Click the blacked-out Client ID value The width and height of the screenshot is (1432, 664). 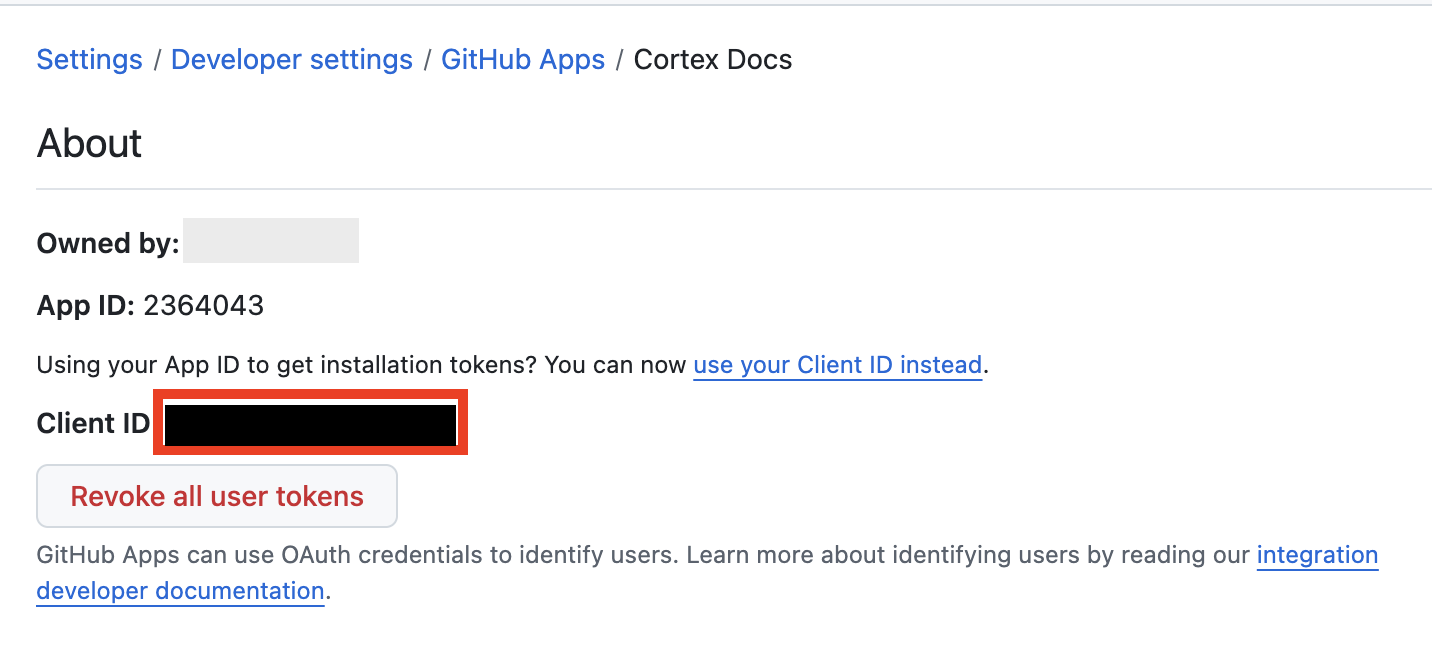coord(310,425)
